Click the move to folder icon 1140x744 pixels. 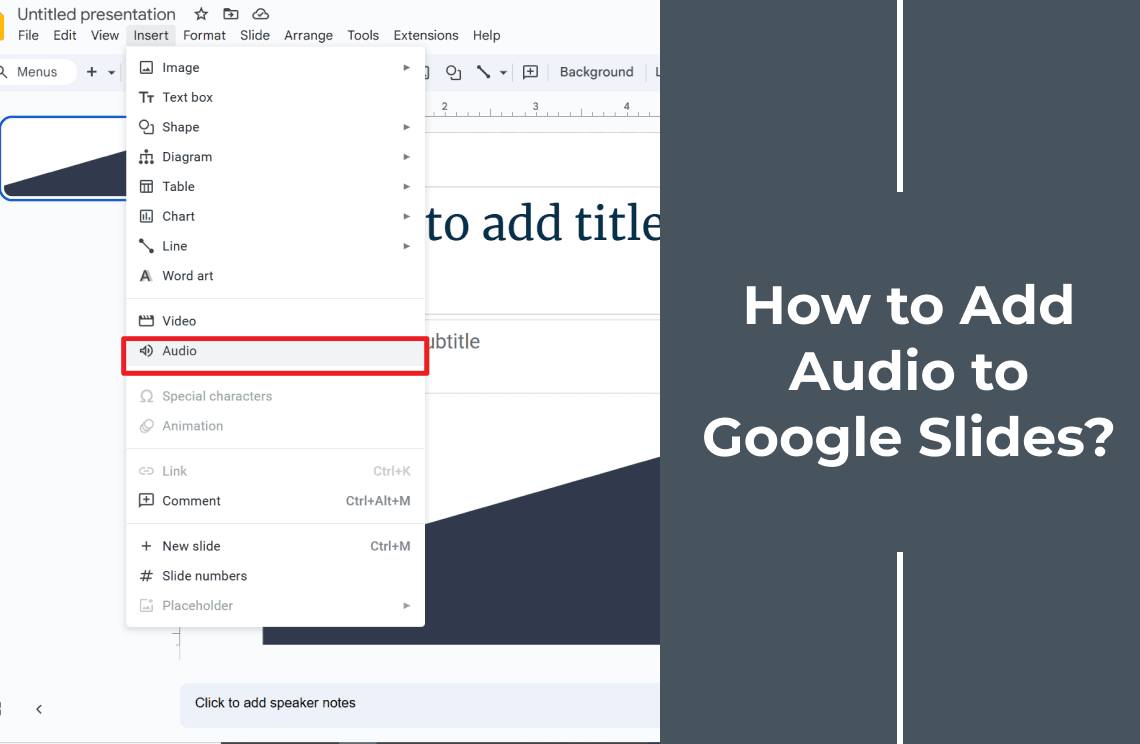[x=230, y=14]
